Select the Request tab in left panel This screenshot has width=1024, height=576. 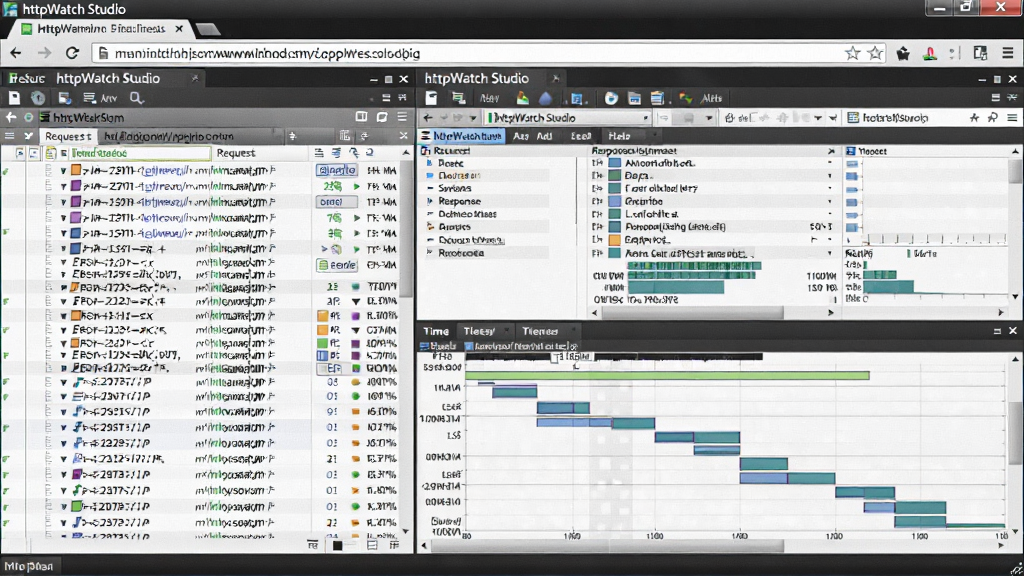[68, 136]
